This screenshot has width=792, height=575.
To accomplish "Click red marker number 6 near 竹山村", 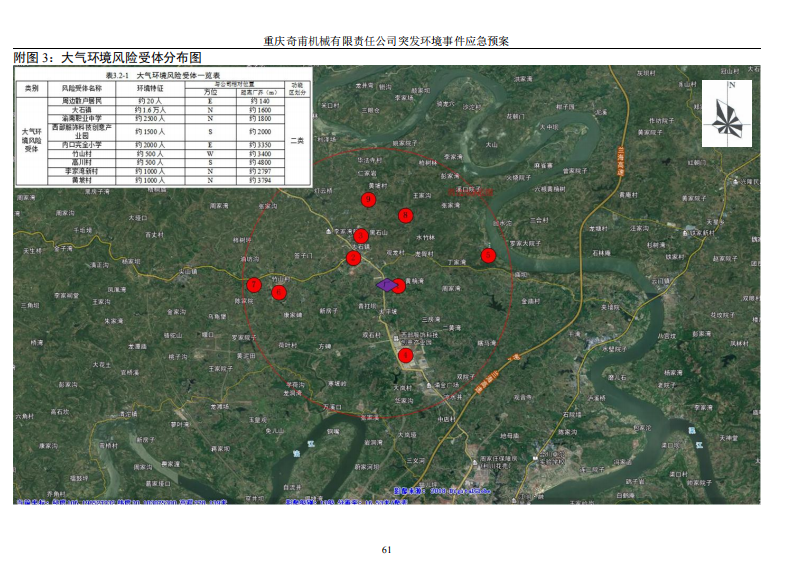I will tap(279, 292).
